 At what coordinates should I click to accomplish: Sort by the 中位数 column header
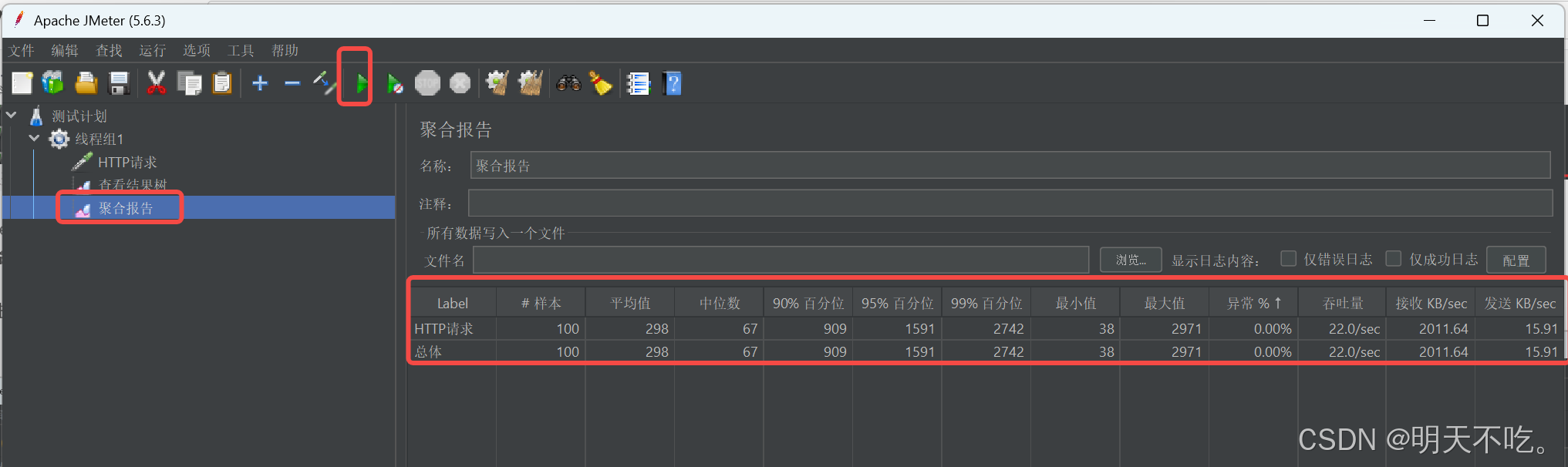(x=719, y=304)
